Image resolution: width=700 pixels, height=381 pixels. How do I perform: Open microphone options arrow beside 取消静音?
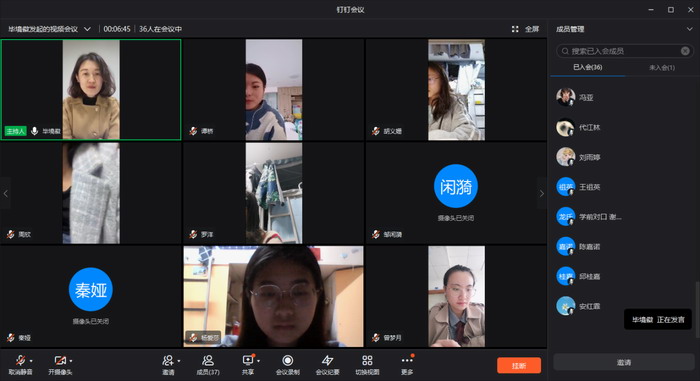[31, 361]
